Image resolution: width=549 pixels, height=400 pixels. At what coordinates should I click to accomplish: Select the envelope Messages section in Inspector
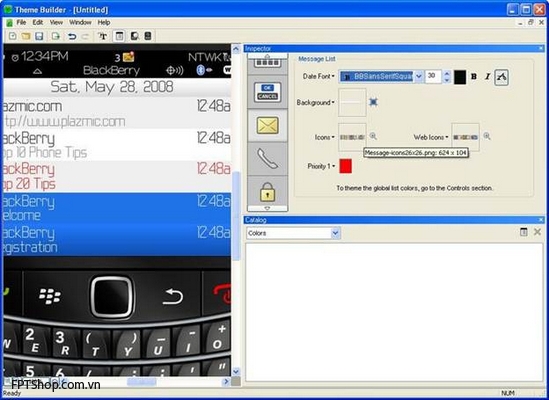267,125
